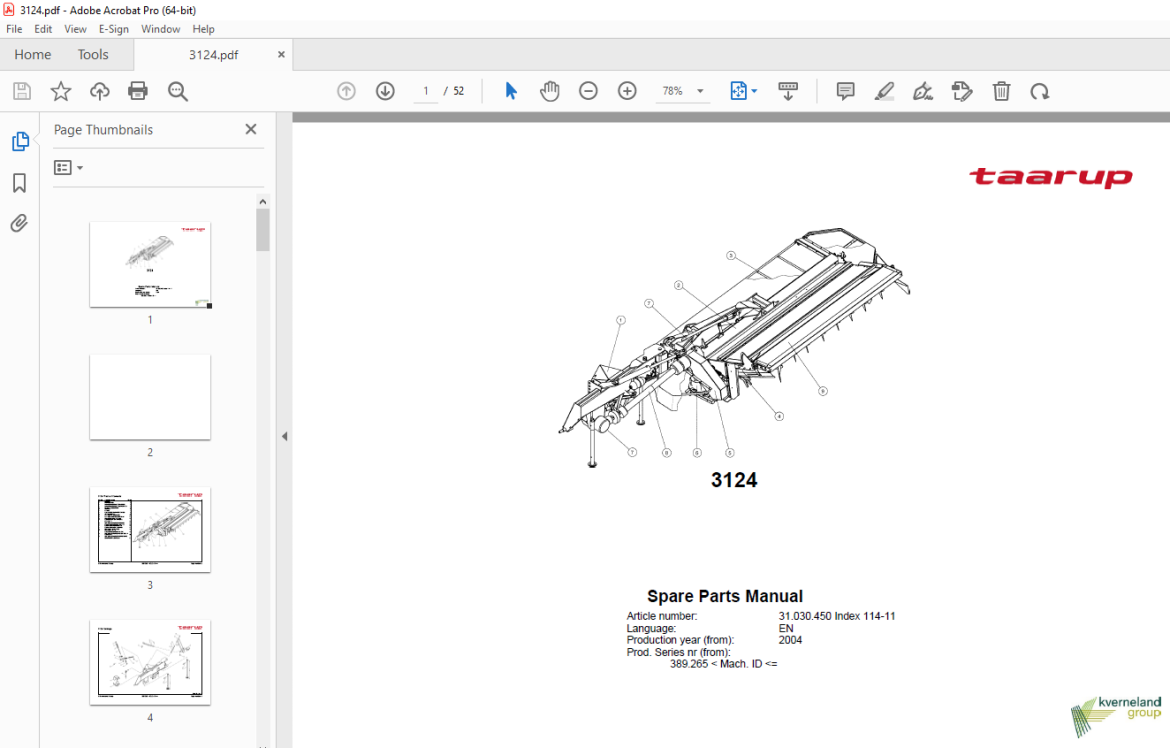This screenshot has width=1170, height=748.
Task: Expand the fit page options arrow
Action: 754,91
